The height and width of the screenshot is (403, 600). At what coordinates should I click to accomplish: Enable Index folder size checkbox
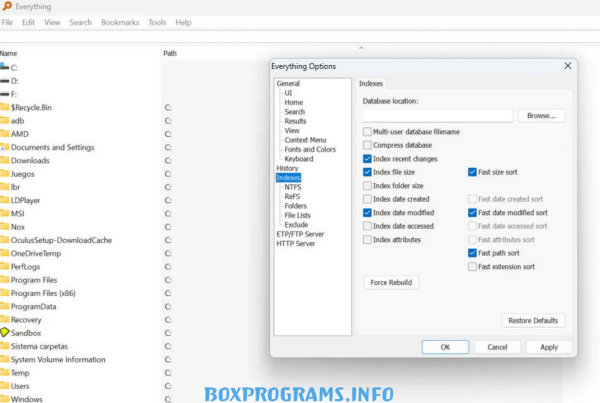tap(367, 186)
